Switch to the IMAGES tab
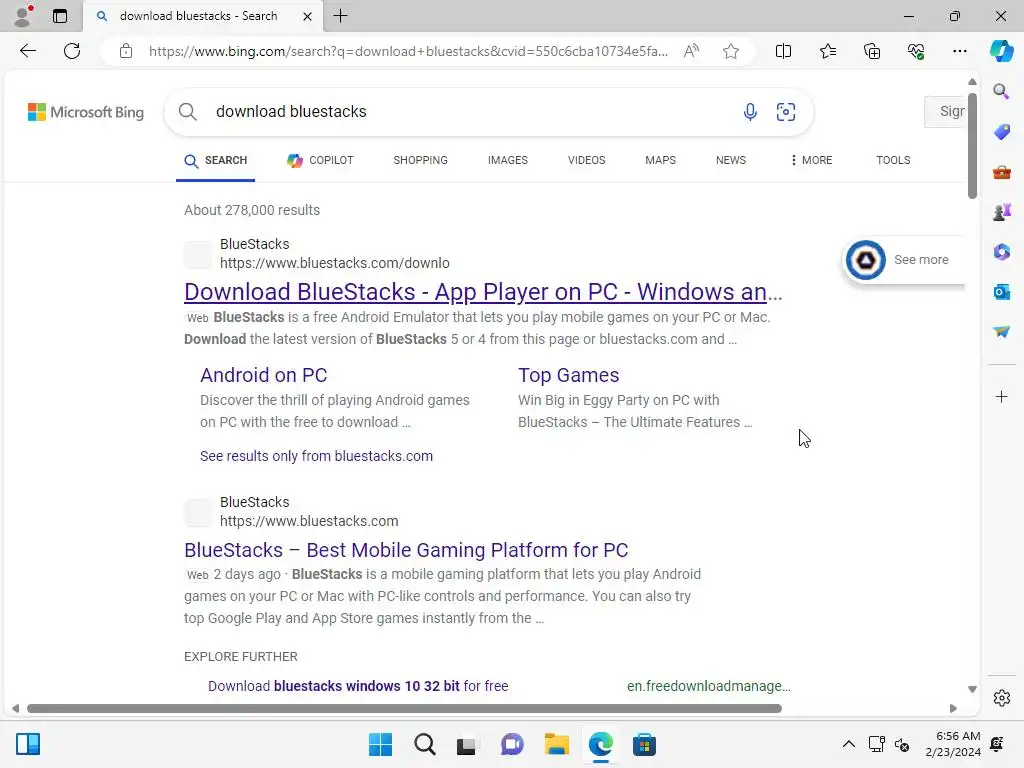 point(507,160)
